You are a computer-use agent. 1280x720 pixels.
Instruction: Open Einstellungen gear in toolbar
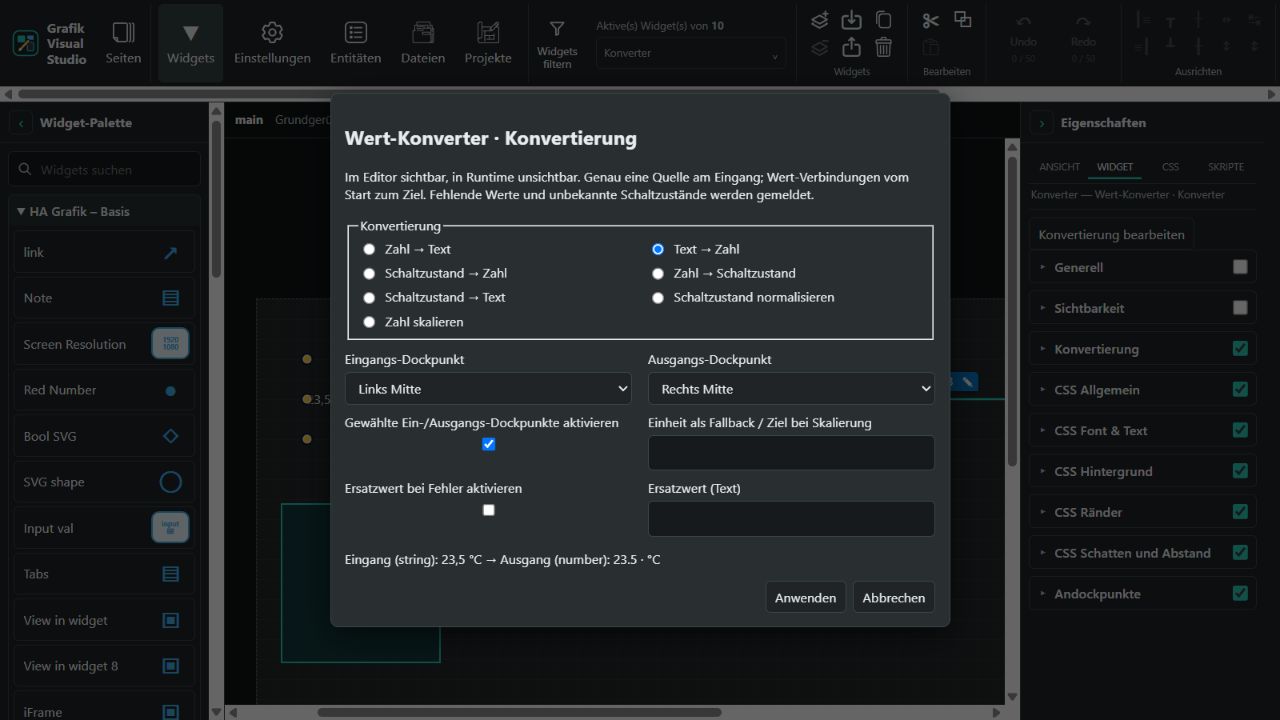pos(272,42)
